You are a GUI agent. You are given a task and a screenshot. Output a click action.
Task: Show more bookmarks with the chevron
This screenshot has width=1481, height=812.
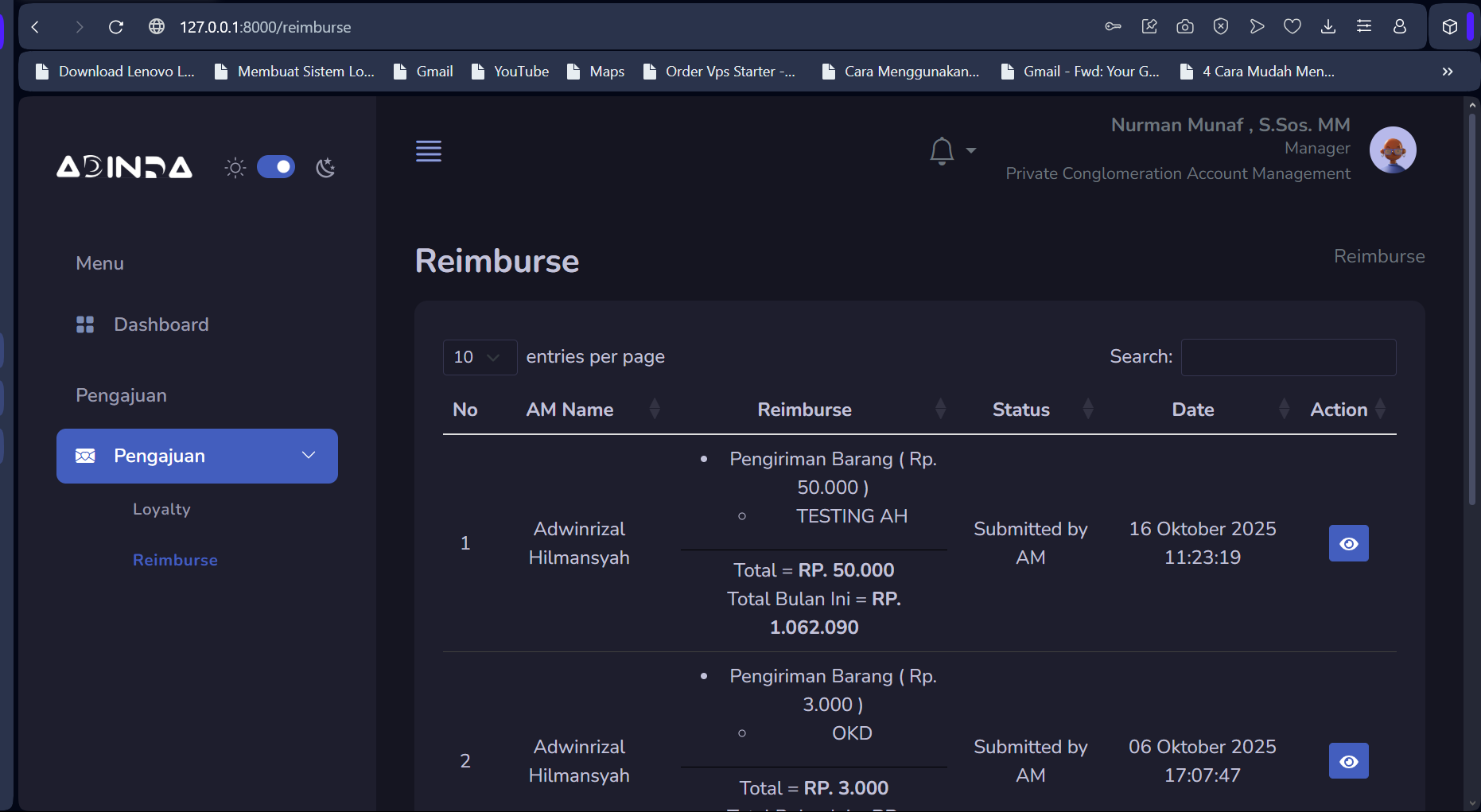pyautogui.click(x=1447, y=72)
